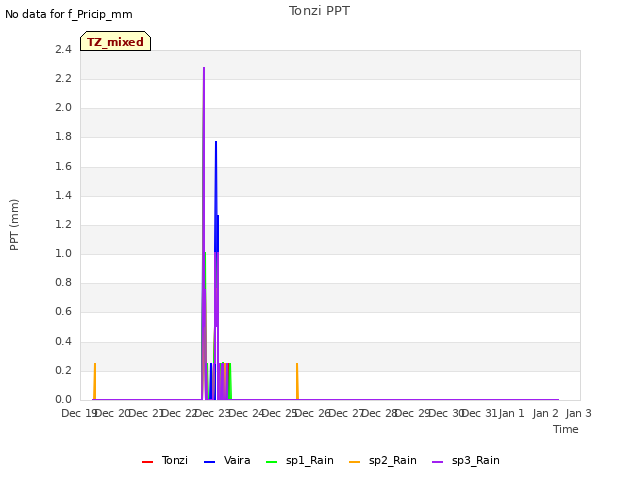Click the blue Vaira legend color marker
The image size is (640, 480).
click(209, 462)
